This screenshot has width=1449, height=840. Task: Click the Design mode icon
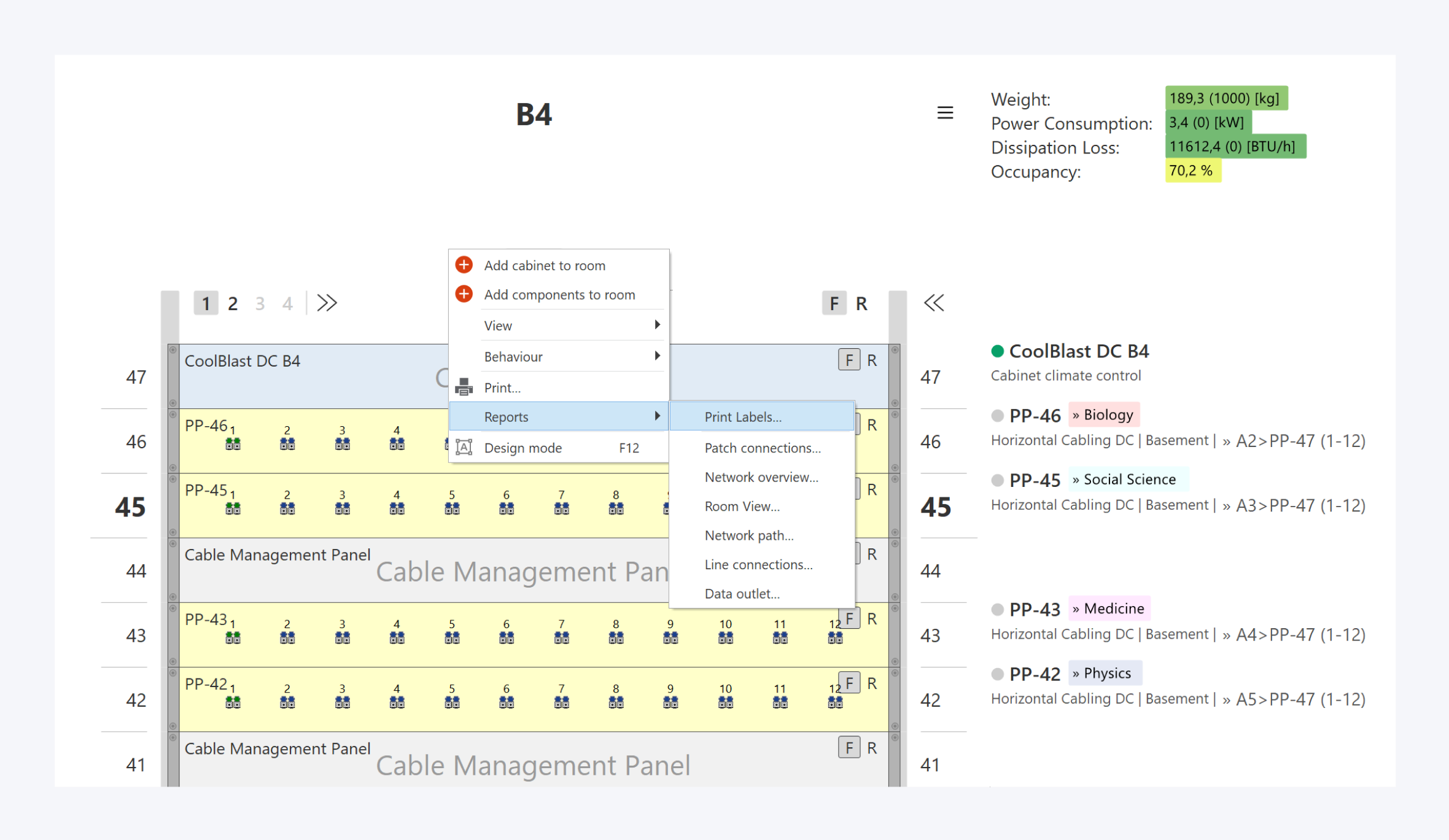pos(464,448)
